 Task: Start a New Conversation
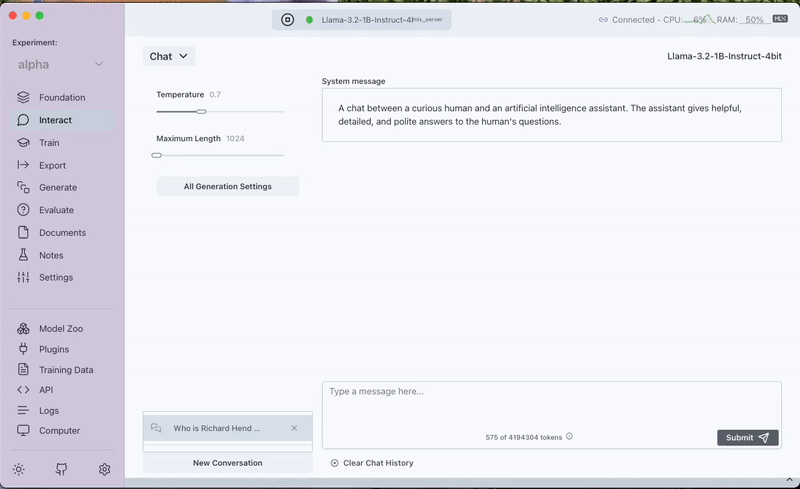point(227,463)
